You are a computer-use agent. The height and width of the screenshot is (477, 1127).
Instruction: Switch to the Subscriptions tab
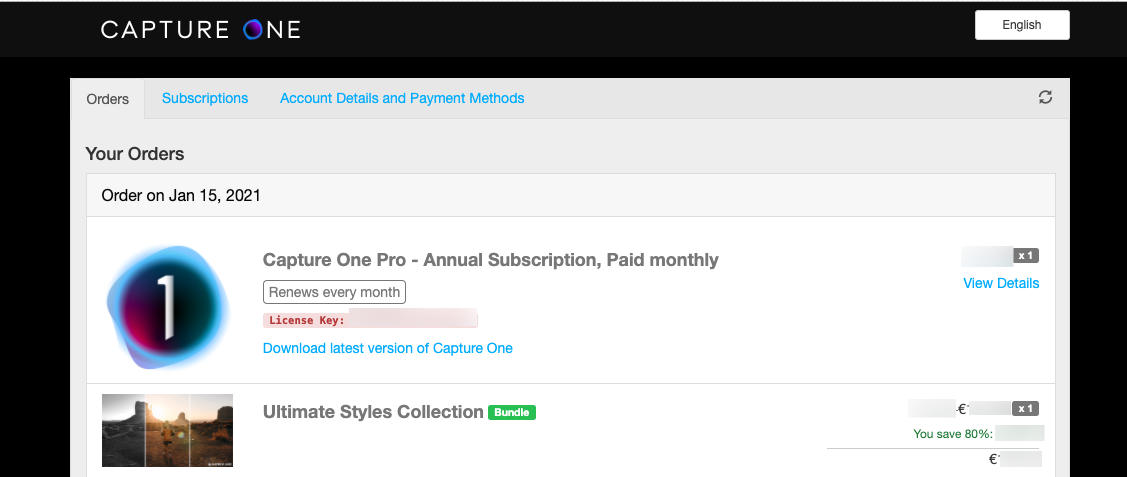click(205, 98)
